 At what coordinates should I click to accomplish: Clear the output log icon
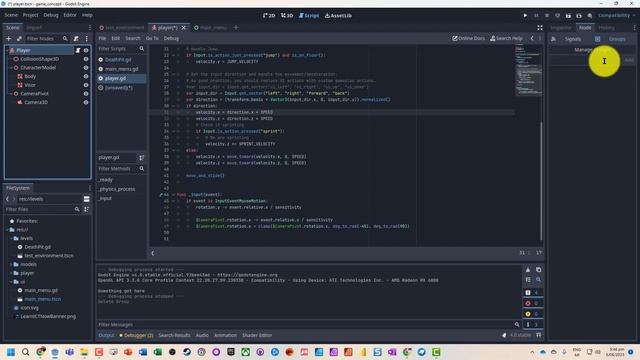528,270
